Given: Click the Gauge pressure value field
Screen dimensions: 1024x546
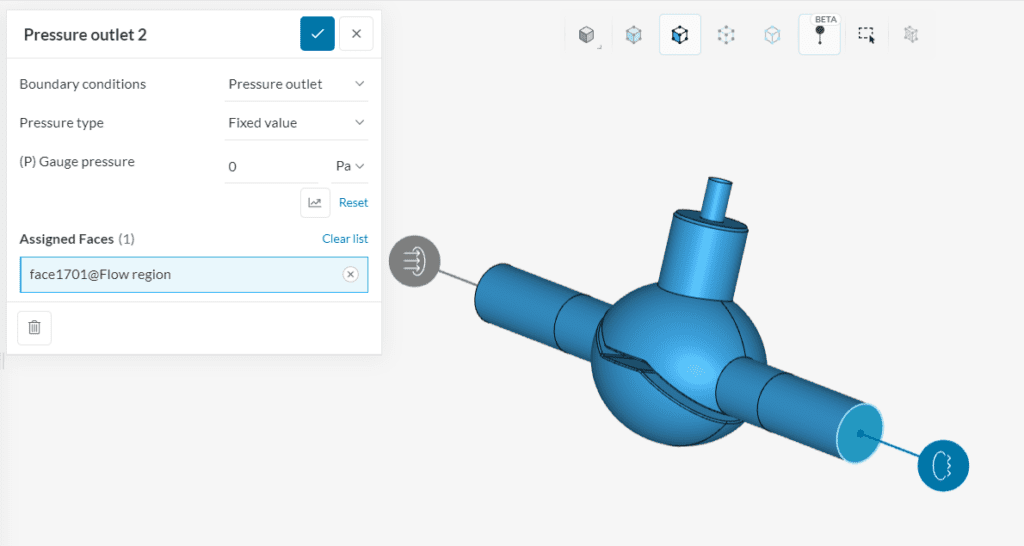Looking at the screenshot, I should click(270, 166).
